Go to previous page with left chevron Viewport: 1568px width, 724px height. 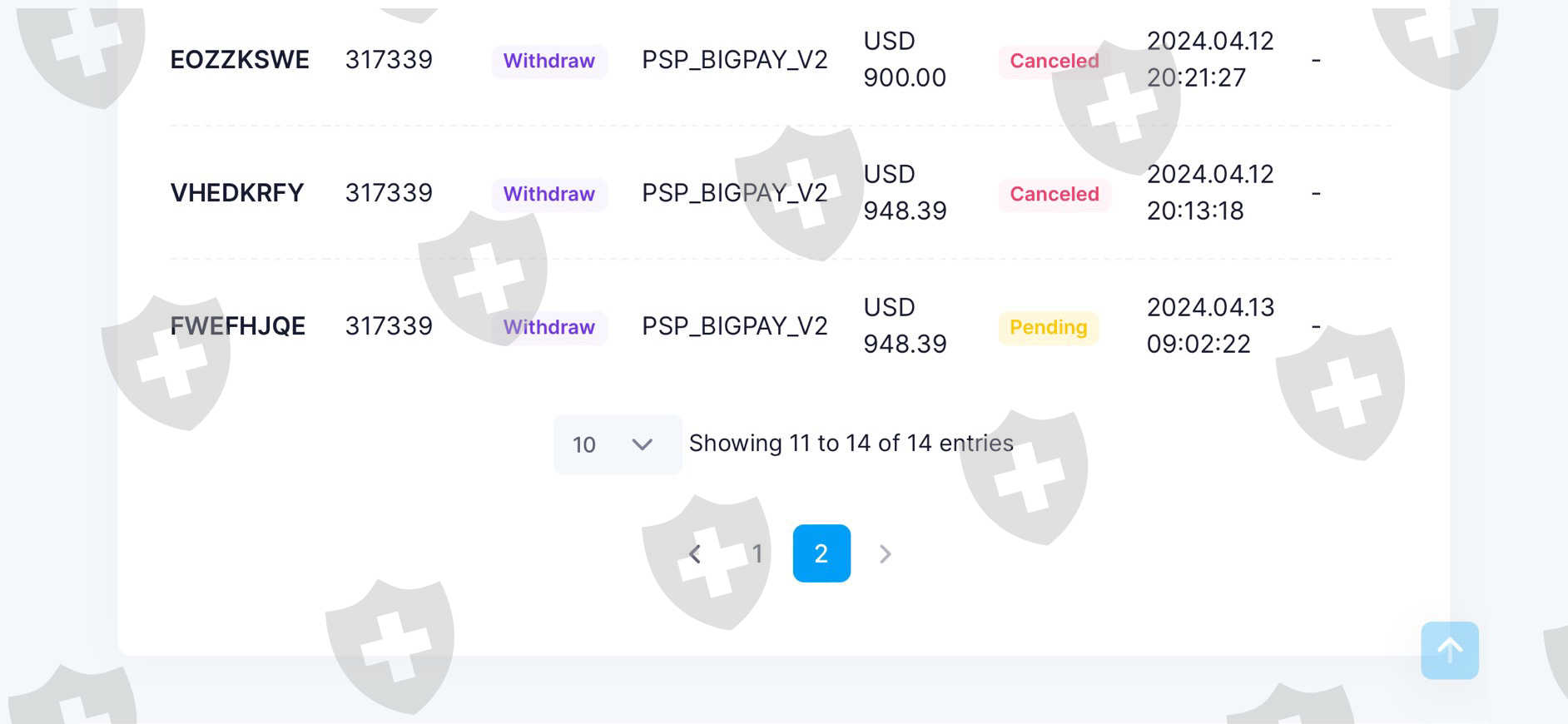click(x=695, y=553)
